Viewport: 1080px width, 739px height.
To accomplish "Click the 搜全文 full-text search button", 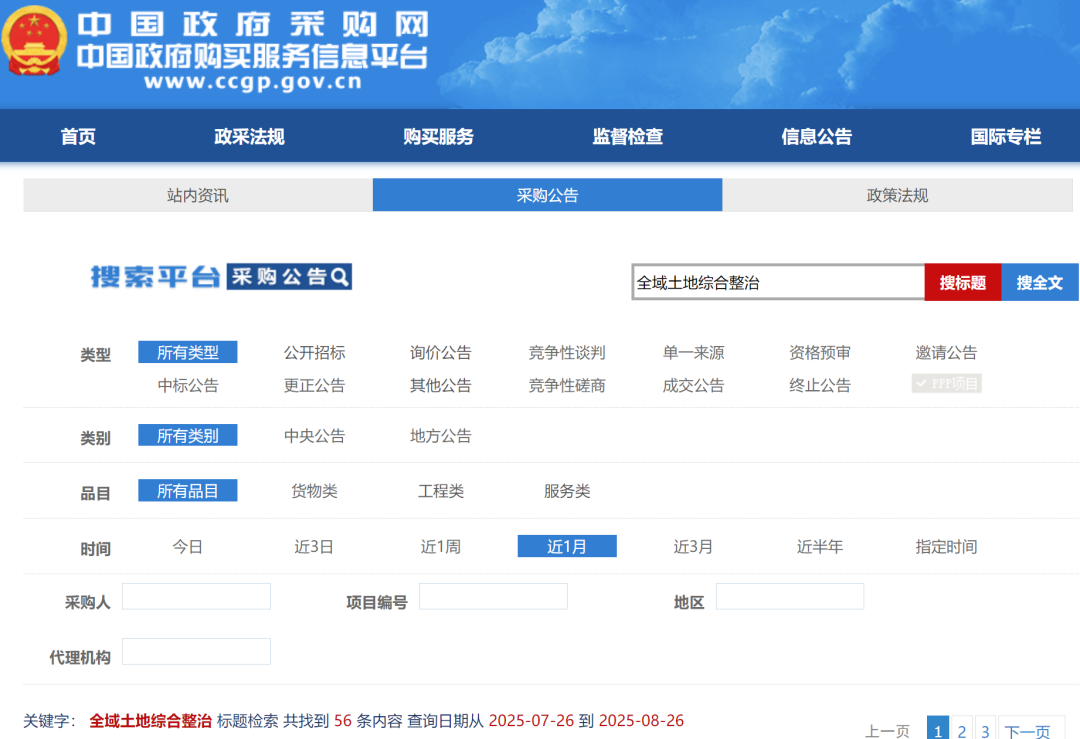I will click(1039, 282).
